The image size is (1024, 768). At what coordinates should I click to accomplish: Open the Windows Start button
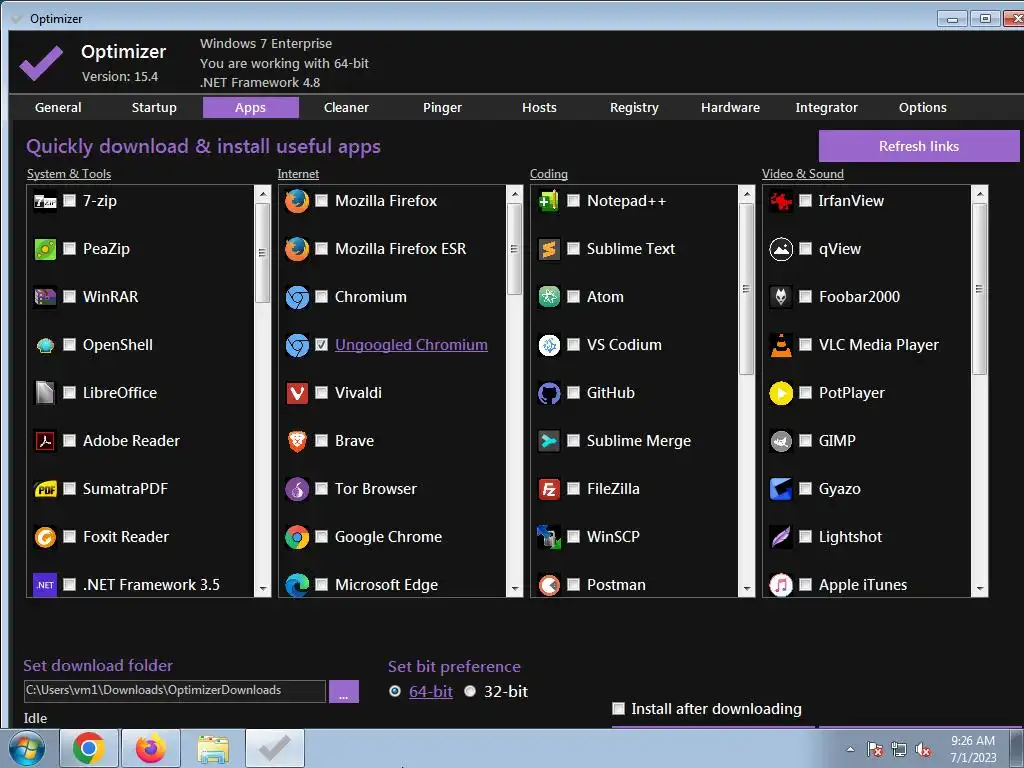pos(27,748)
